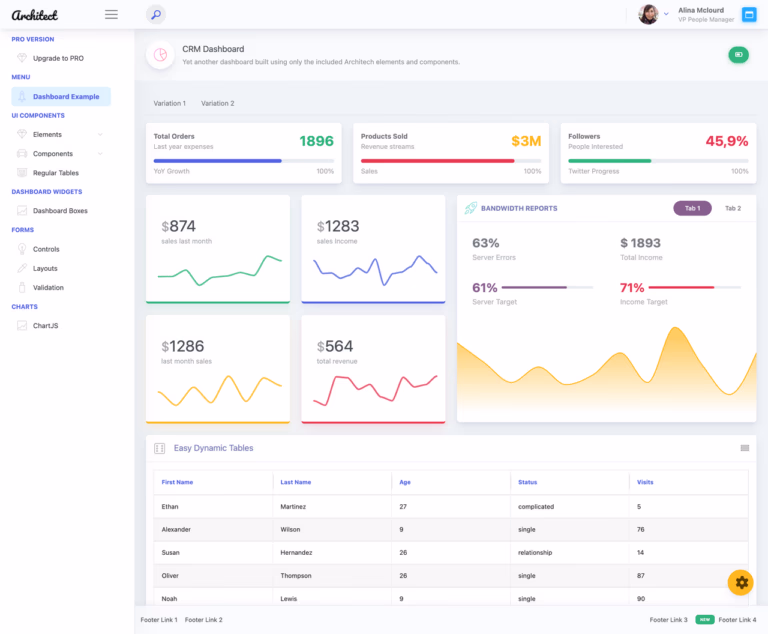The width and height of the screenshot is (768, 634).
Task: Select Tab 2 in Bandwidth Reports
Action: (x=733, y=208)
